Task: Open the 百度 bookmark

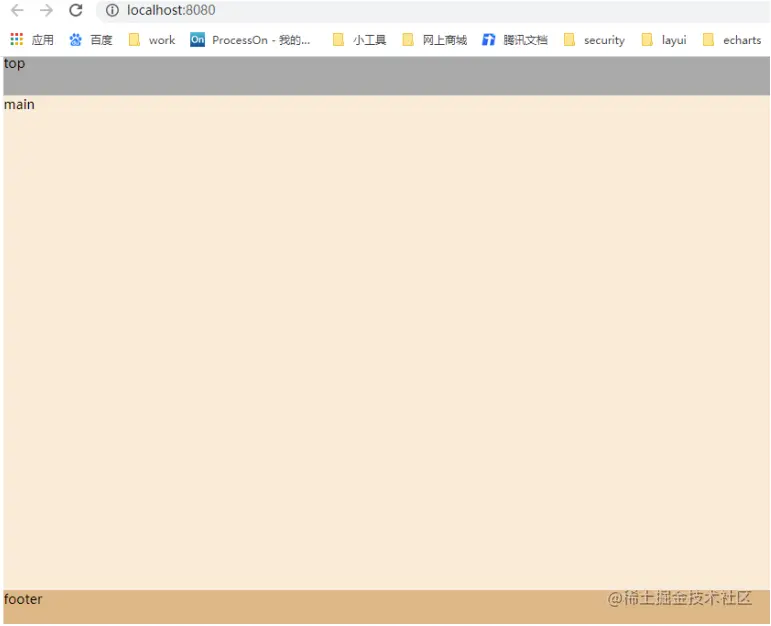Action: coord(91,40)
